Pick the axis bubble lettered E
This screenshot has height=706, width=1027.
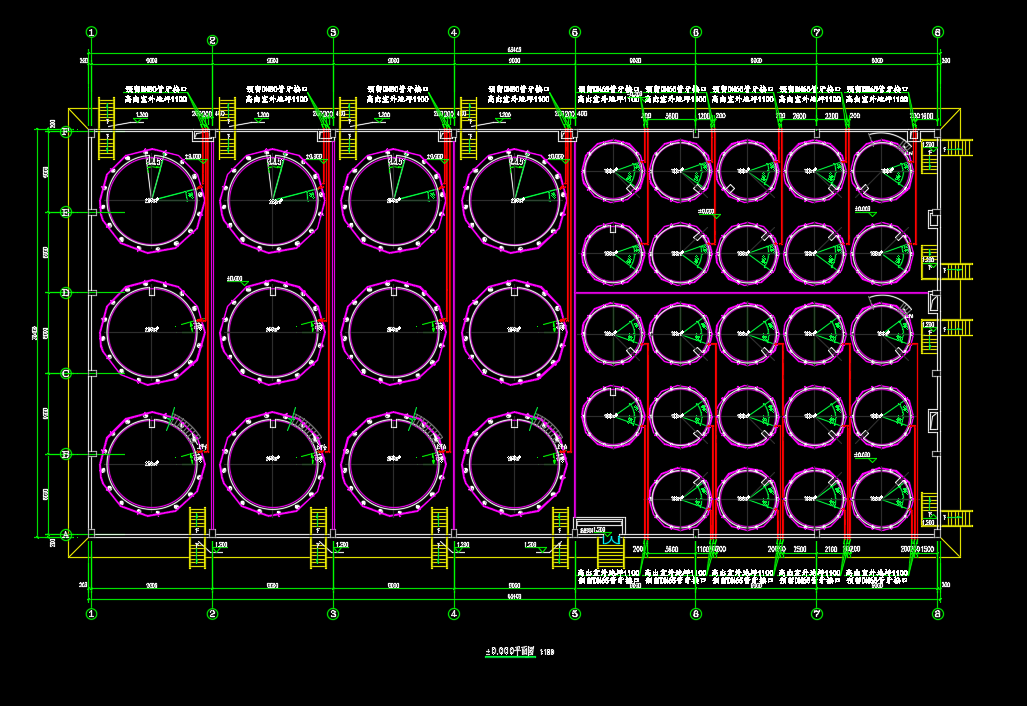click(x=65, y=212)
